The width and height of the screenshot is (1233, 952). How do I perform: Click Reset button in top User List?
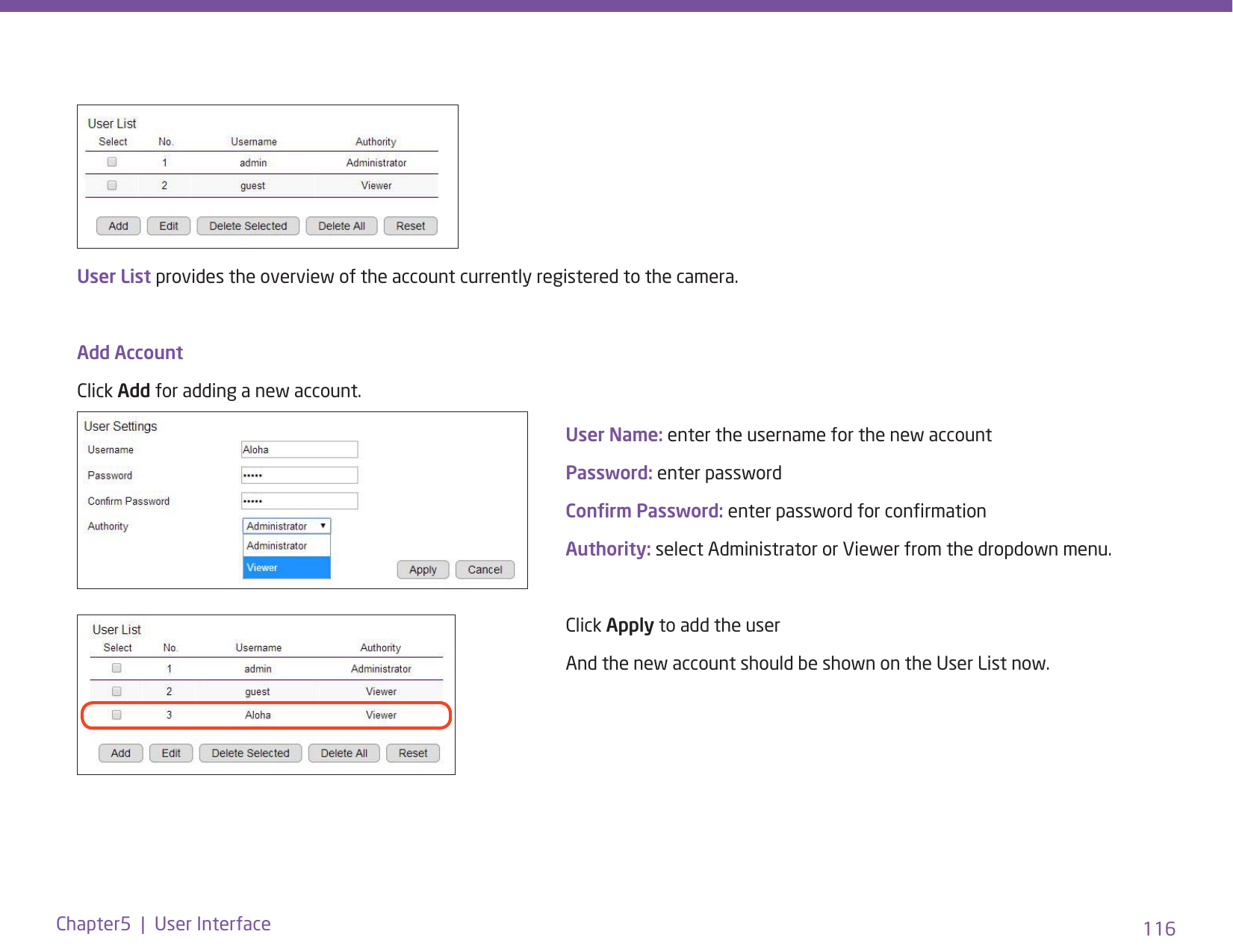tap(411, 226)
